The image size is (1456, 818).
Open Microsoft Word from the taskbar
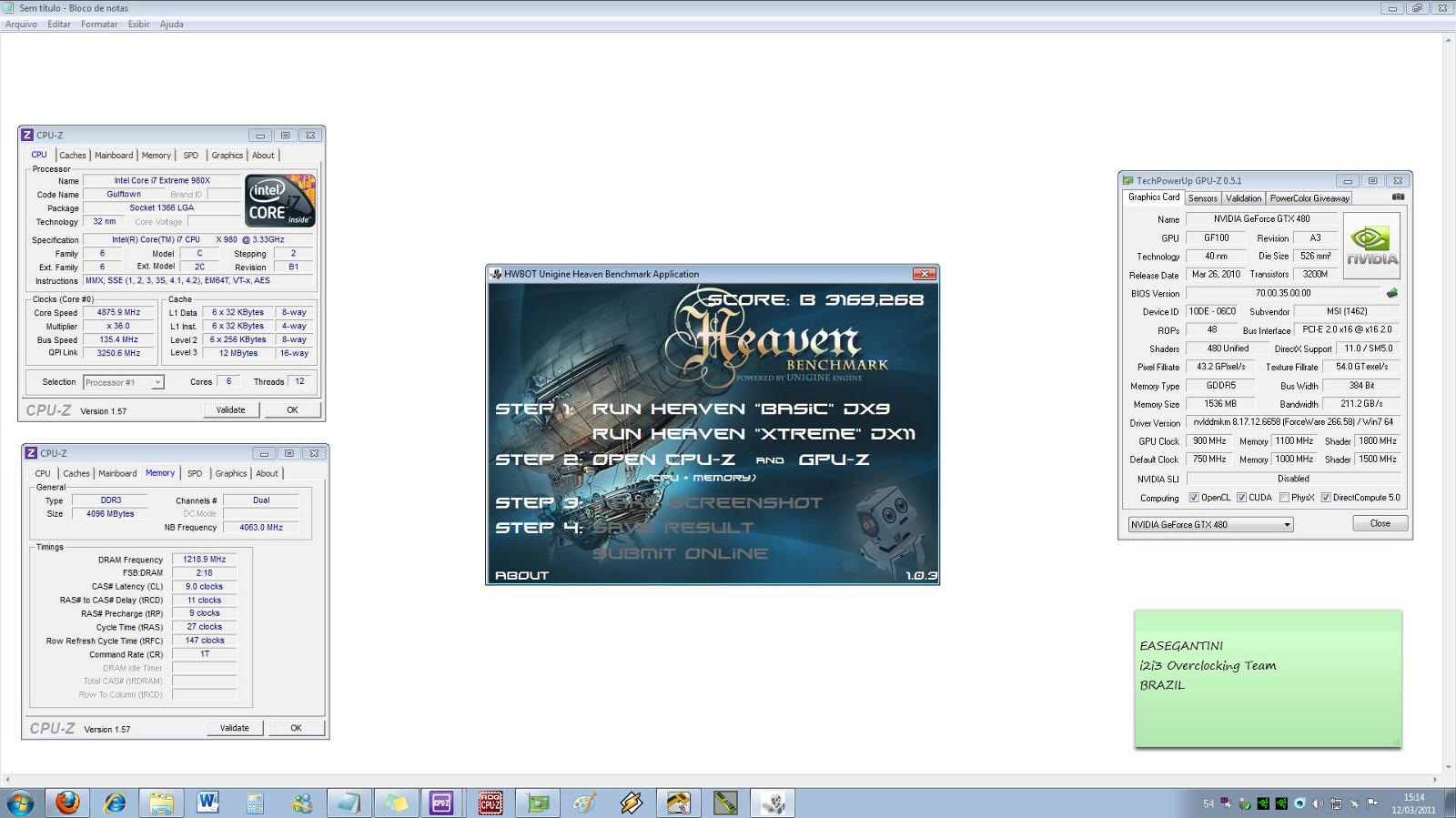[208, 803]
